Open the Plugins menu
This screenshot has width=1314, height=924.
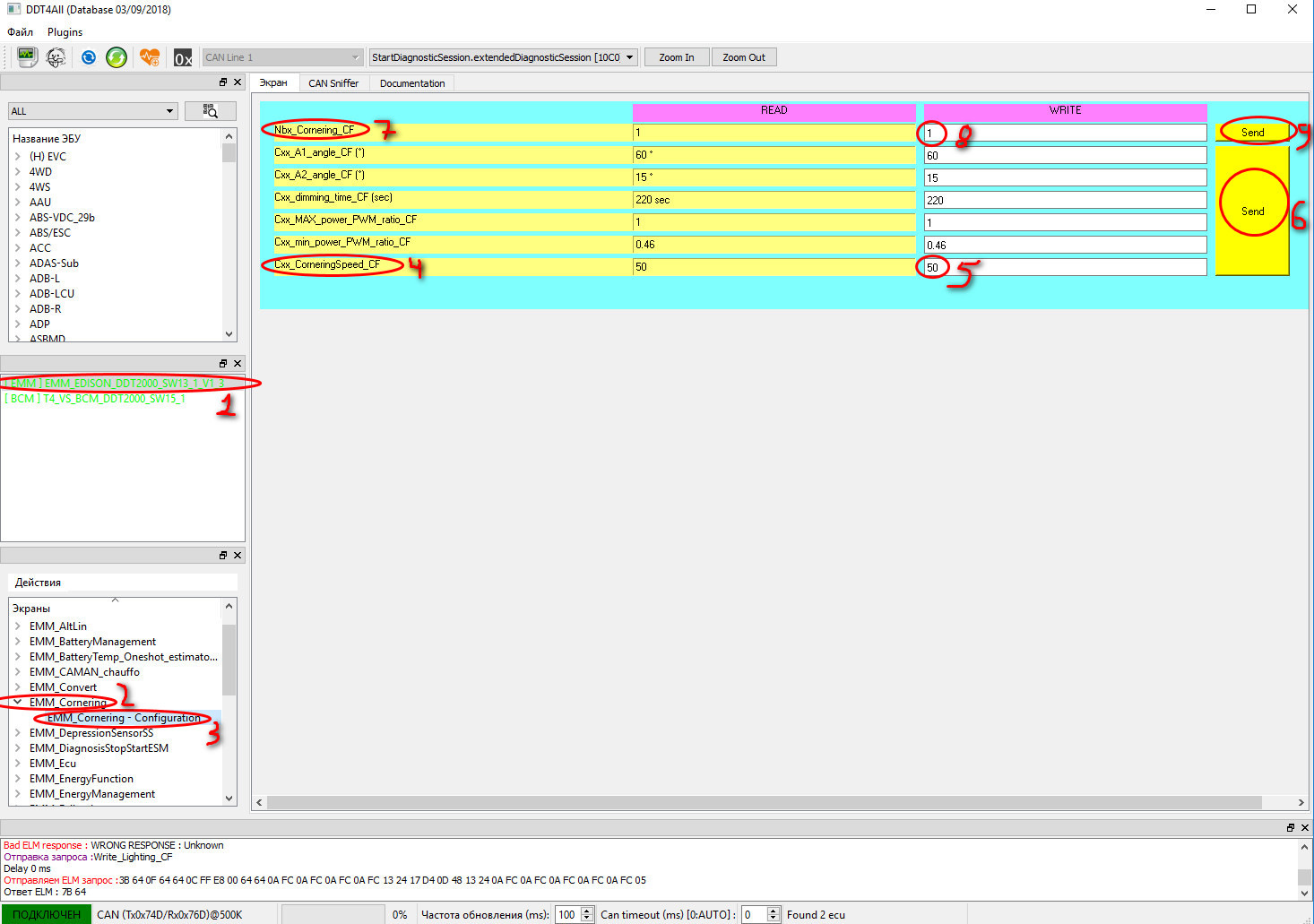point(65,31)
